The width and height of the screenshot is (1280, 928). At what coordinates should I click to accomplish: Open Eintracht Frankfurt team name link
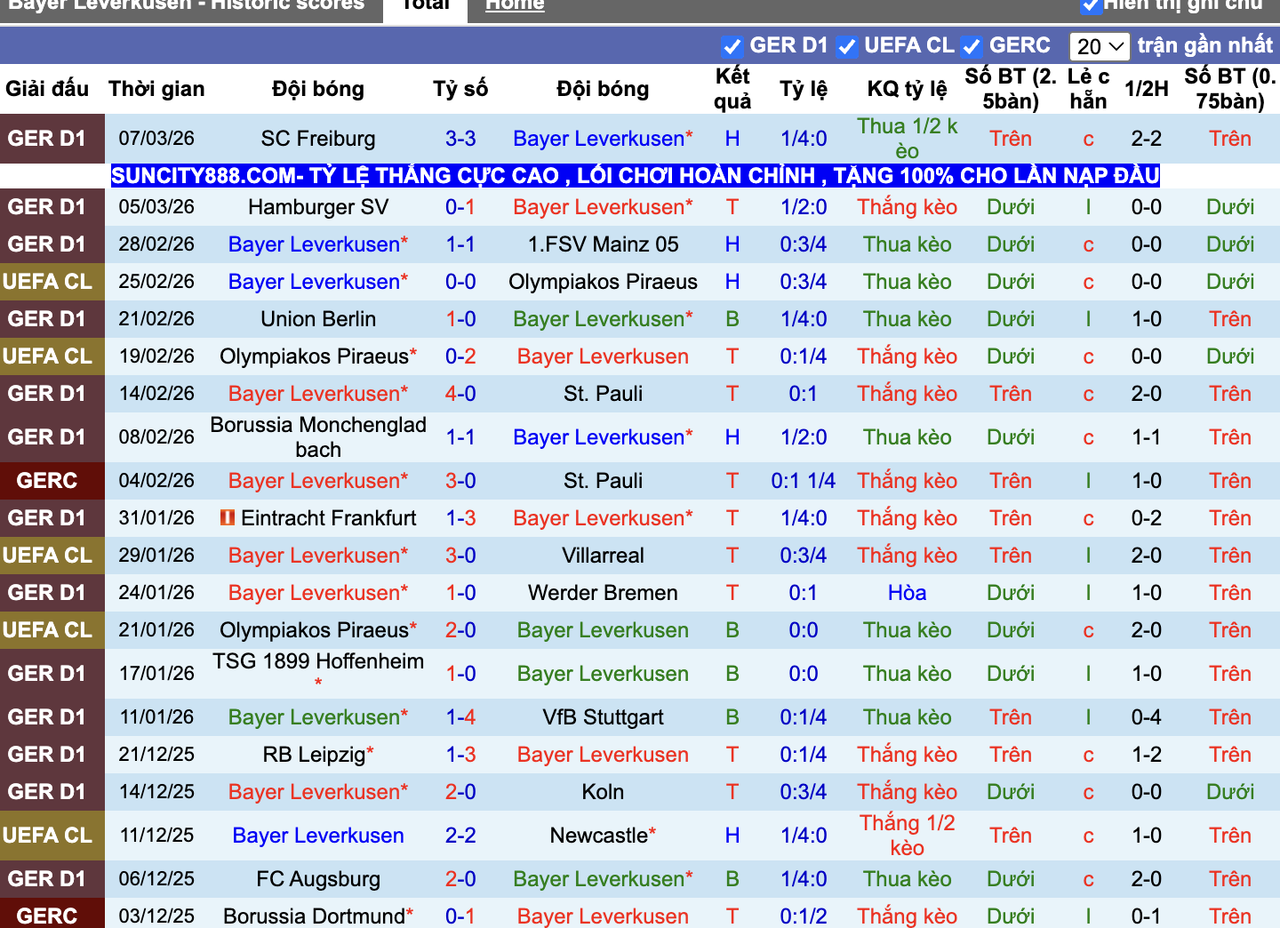[x=329, y=518]
